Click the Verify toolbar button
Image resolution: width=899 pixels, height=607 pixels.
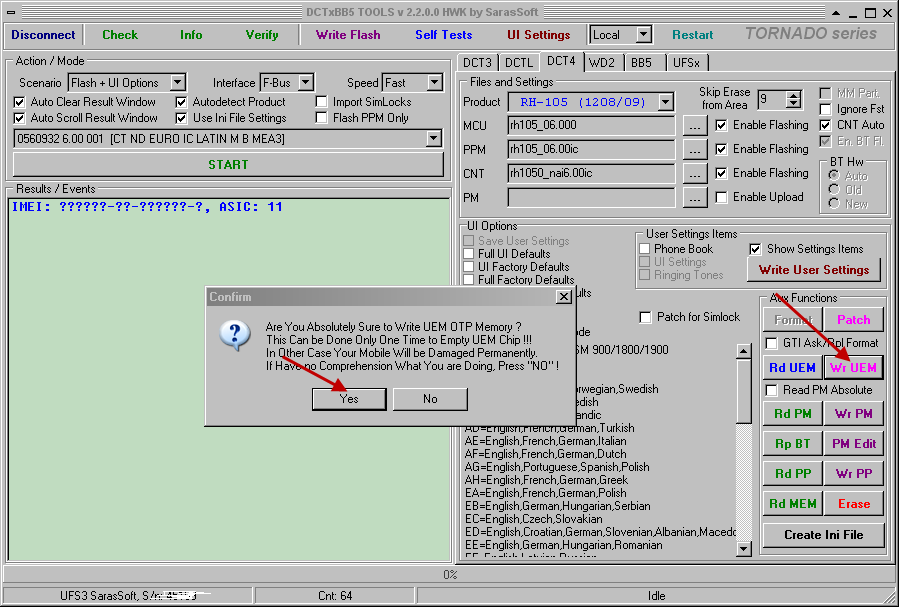(x=262, y=34)
